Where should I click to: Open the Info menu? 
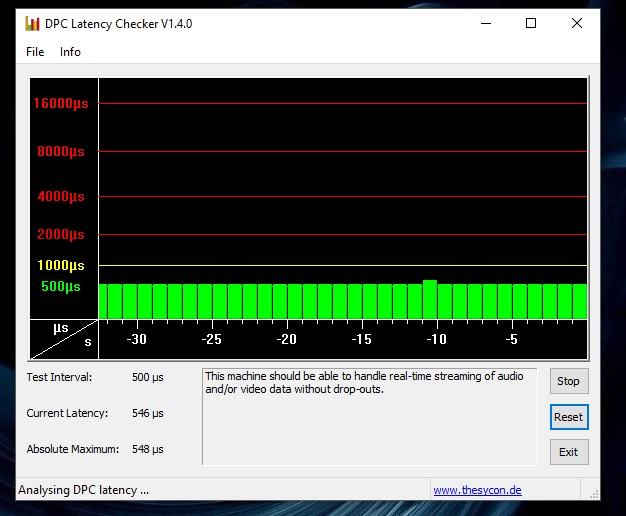click(x=70, y=52)
